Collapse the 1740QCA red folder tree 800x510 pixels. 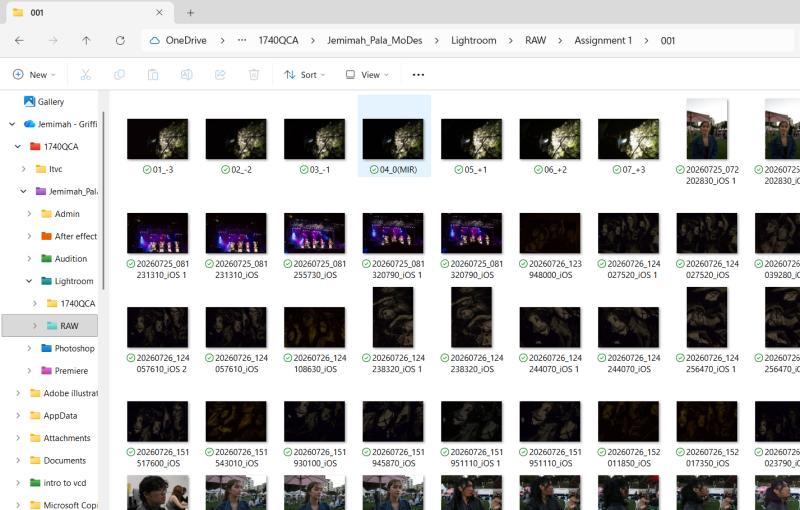click(18, 146)
